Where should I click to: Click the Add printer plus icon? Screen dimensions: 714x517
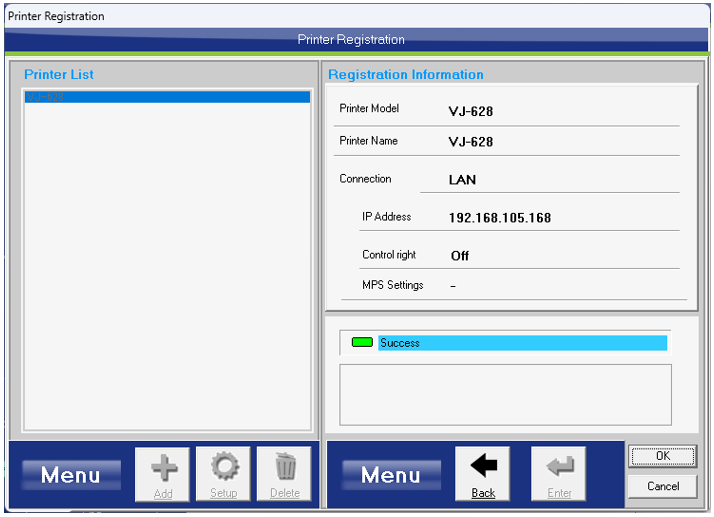(162, 474)
